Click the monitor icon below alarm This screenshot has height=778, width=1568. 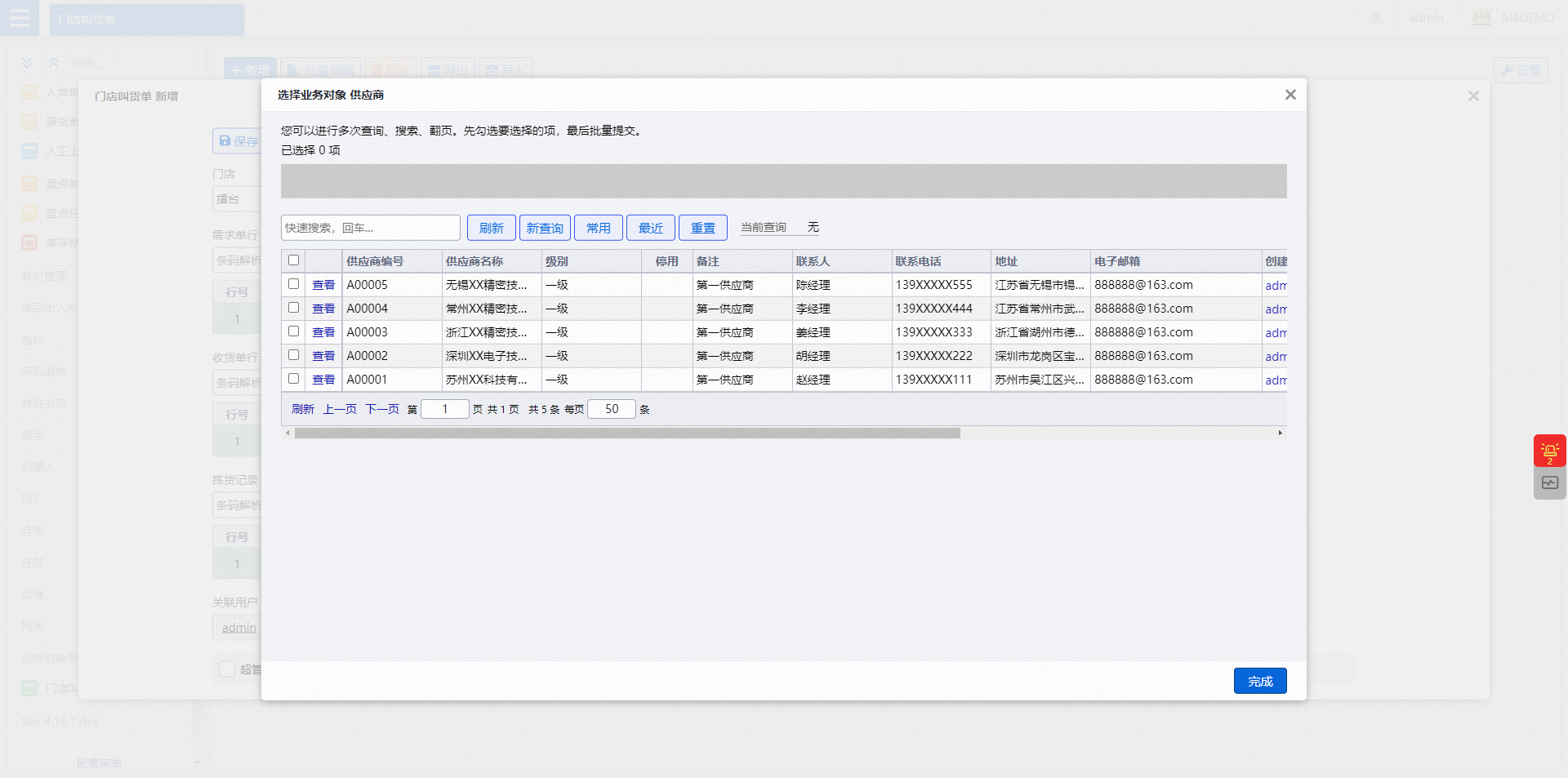tap(1549, 483)
